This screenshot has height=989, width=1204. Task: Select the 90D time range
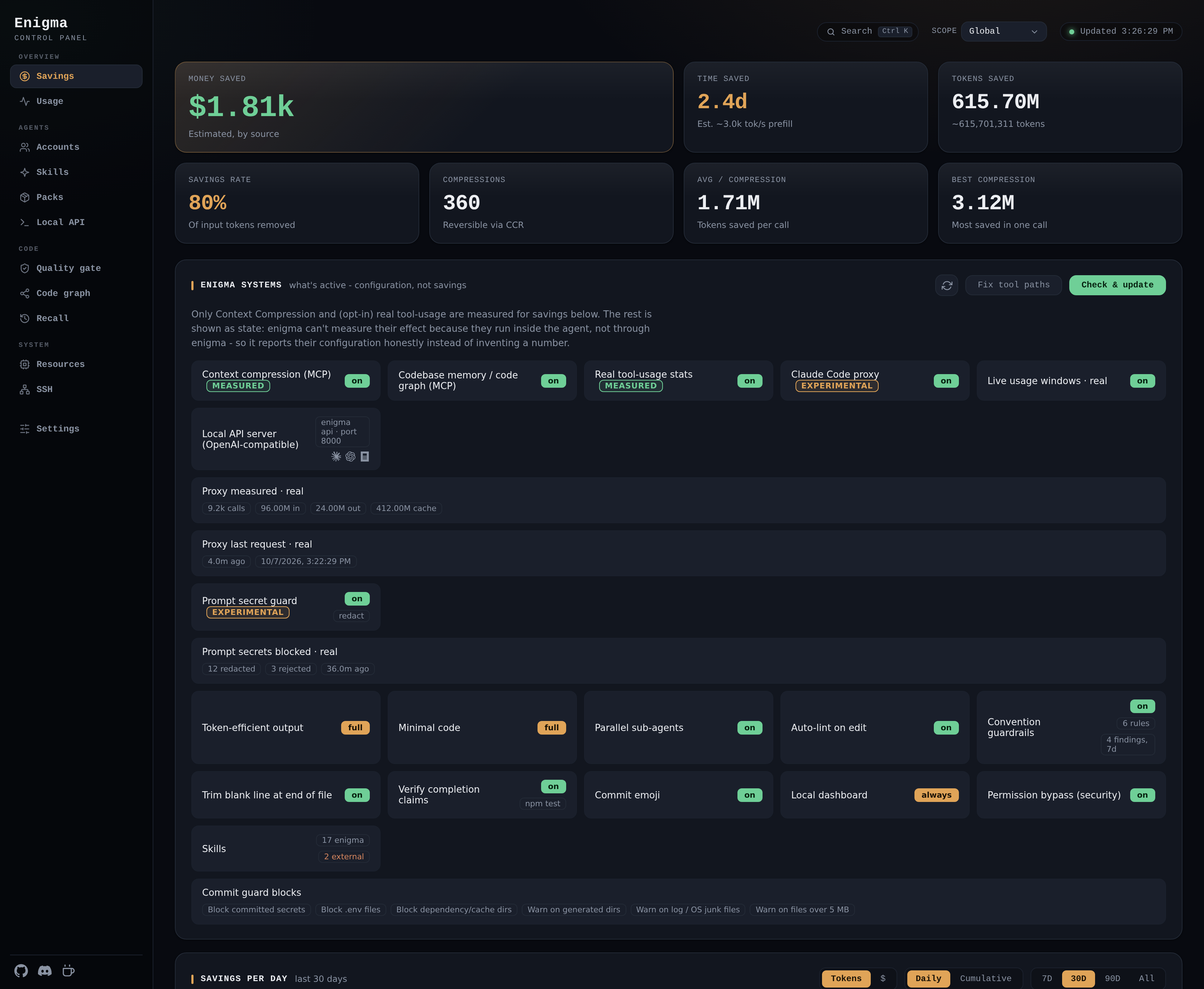1112,978
